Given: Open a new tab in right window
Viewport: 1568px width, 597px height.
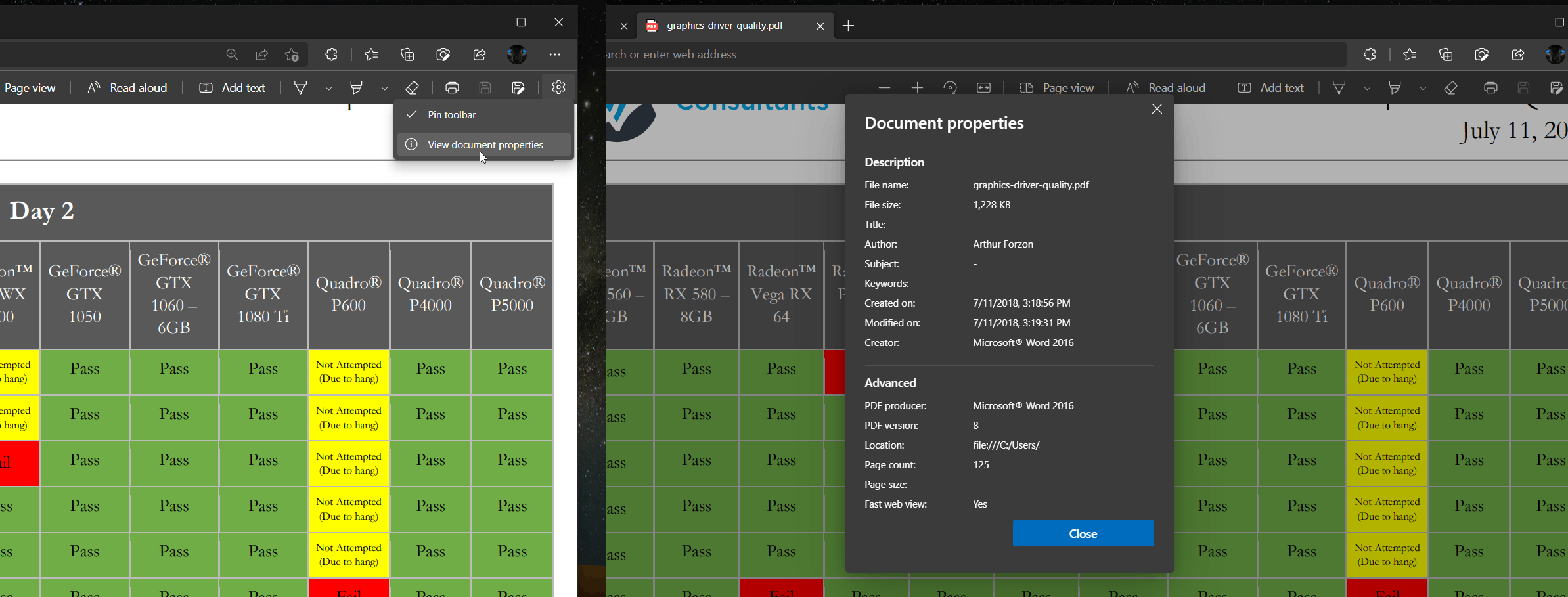Looking at the screenshot, I should pyautogui.click(x=848, y=26).
